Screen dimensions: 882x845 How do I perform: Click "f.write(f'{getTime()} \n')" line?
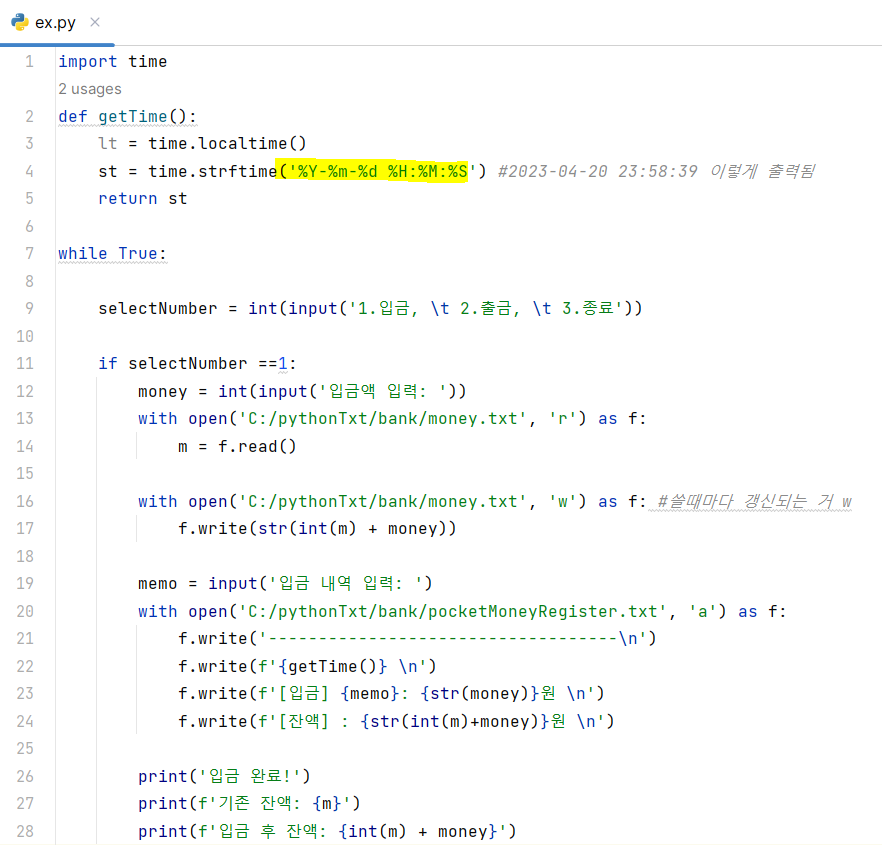click(x=307, y=667)
